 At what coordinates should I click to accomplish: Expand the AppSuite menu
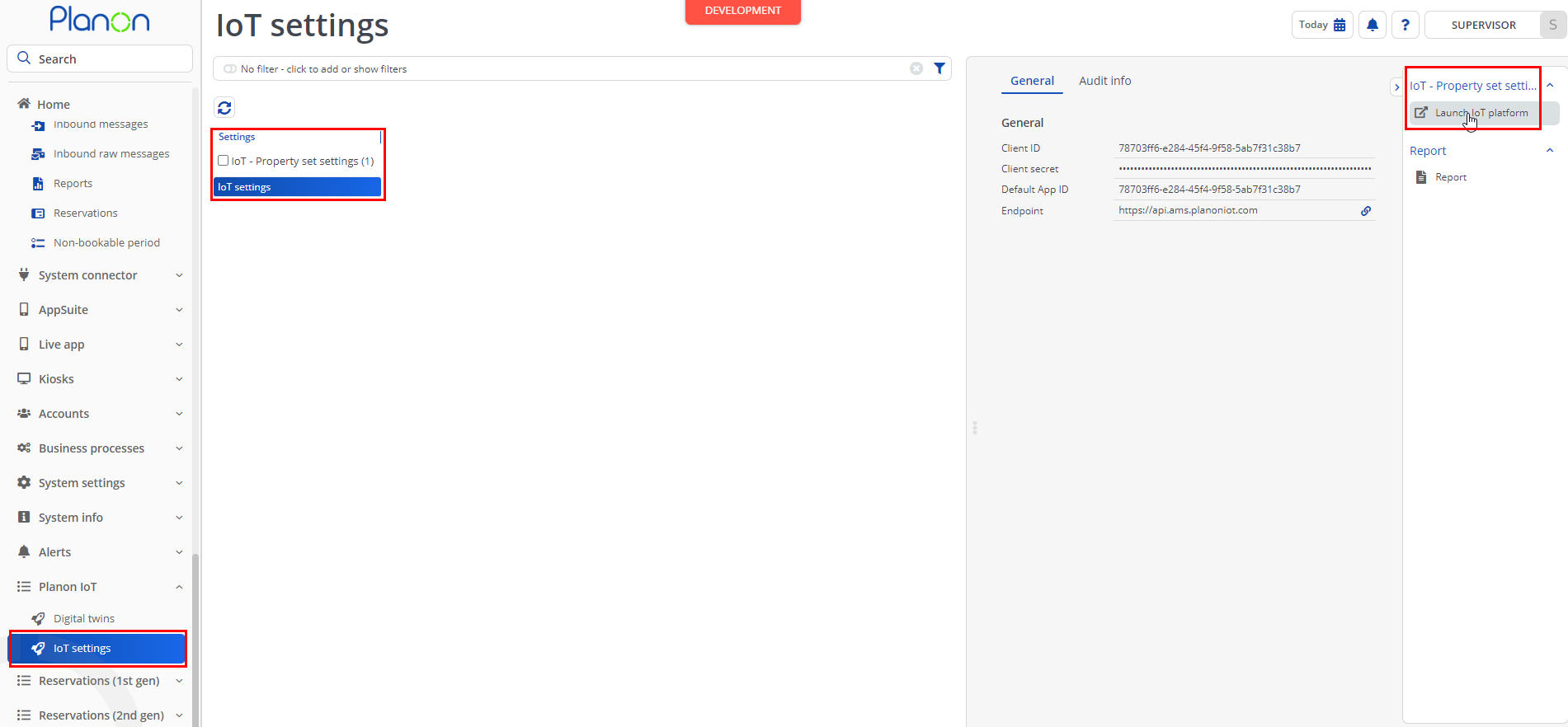179,310
